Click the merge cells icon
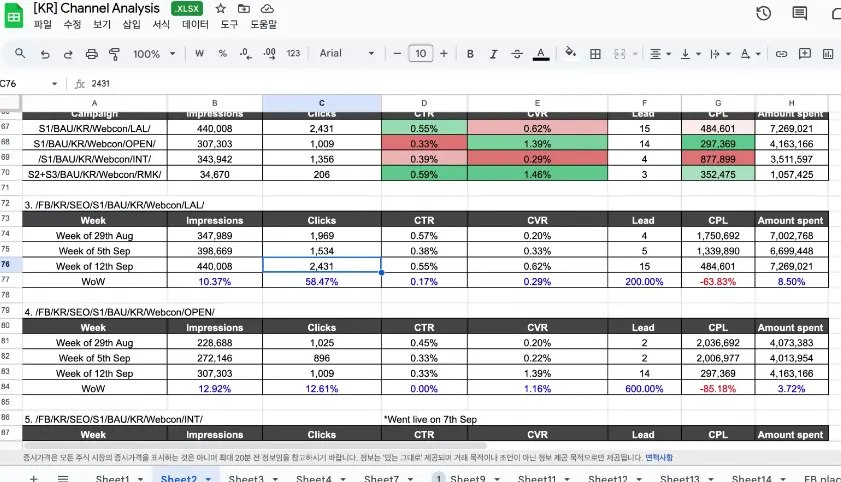 619,54
